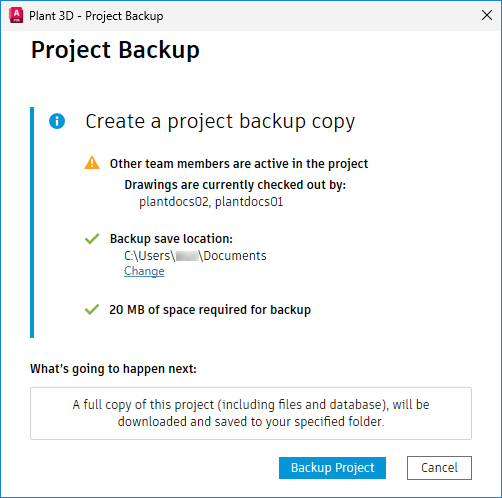The height and width of the screenshot is (498, 502).
Task: Click Other team members are active message
Action: [239, 164]
